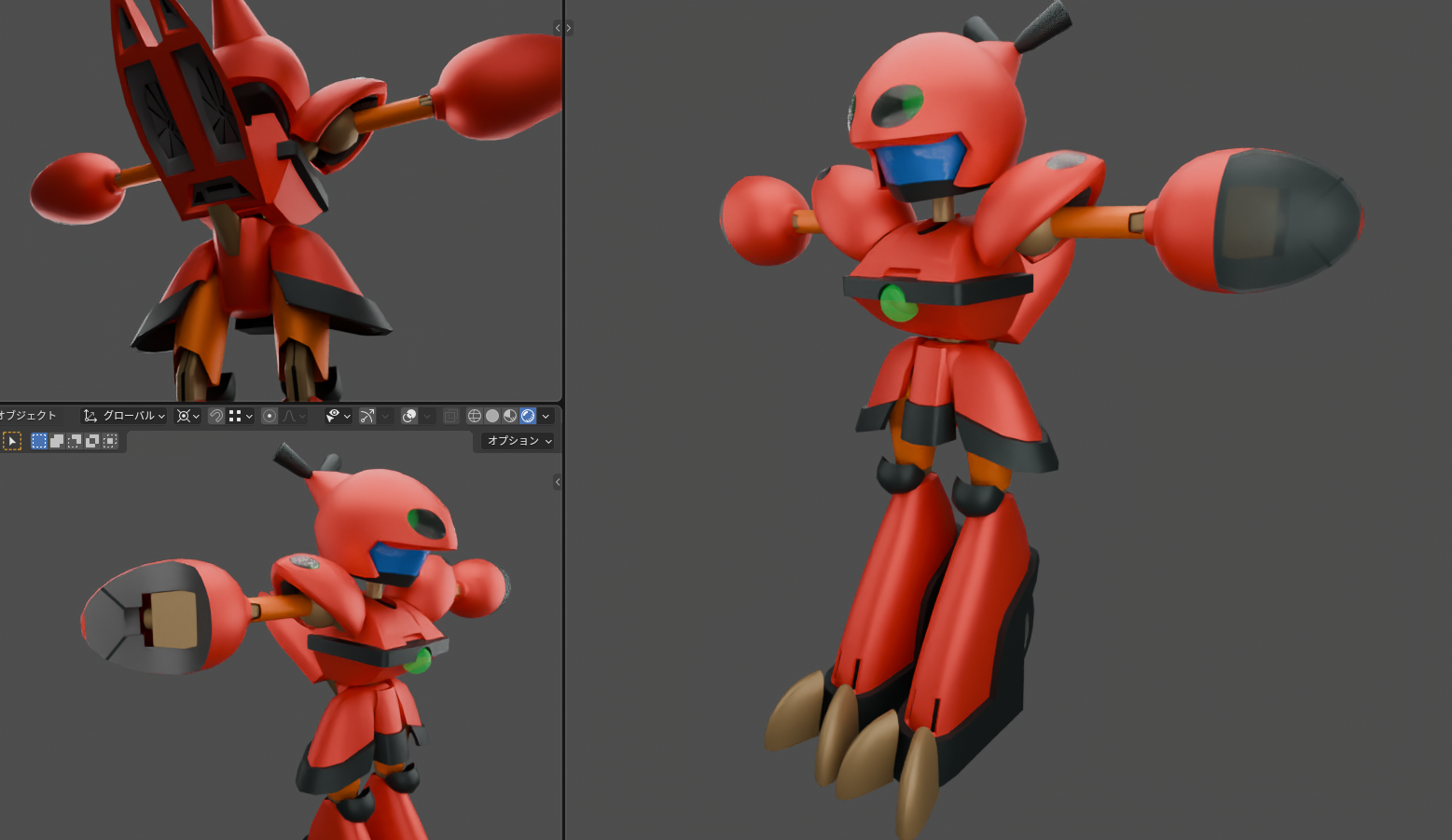Choose intersect selection mode icon
Image resolution: width=1452 pixels, height=840 pixels.
pos(110,441)
